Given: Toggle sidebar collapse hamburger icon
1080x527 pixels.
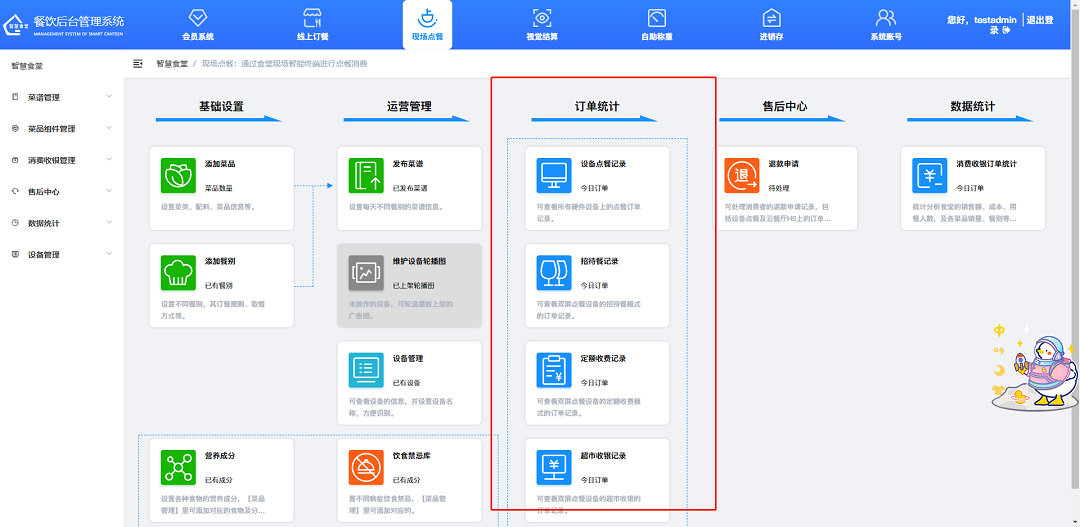Looking at the screenshot, I should coord(138,64).
